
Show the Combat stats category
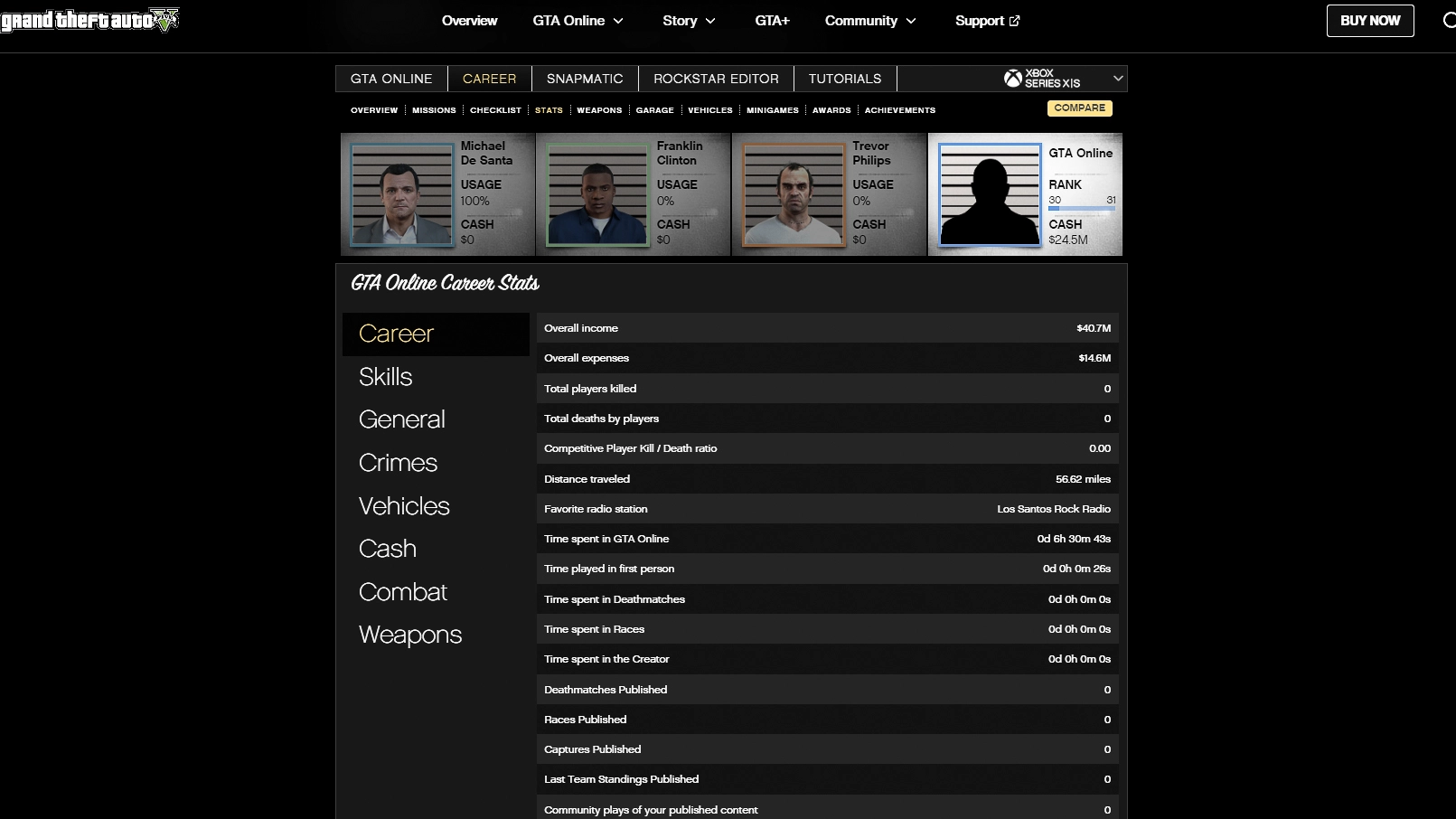[x=403, y=592]
